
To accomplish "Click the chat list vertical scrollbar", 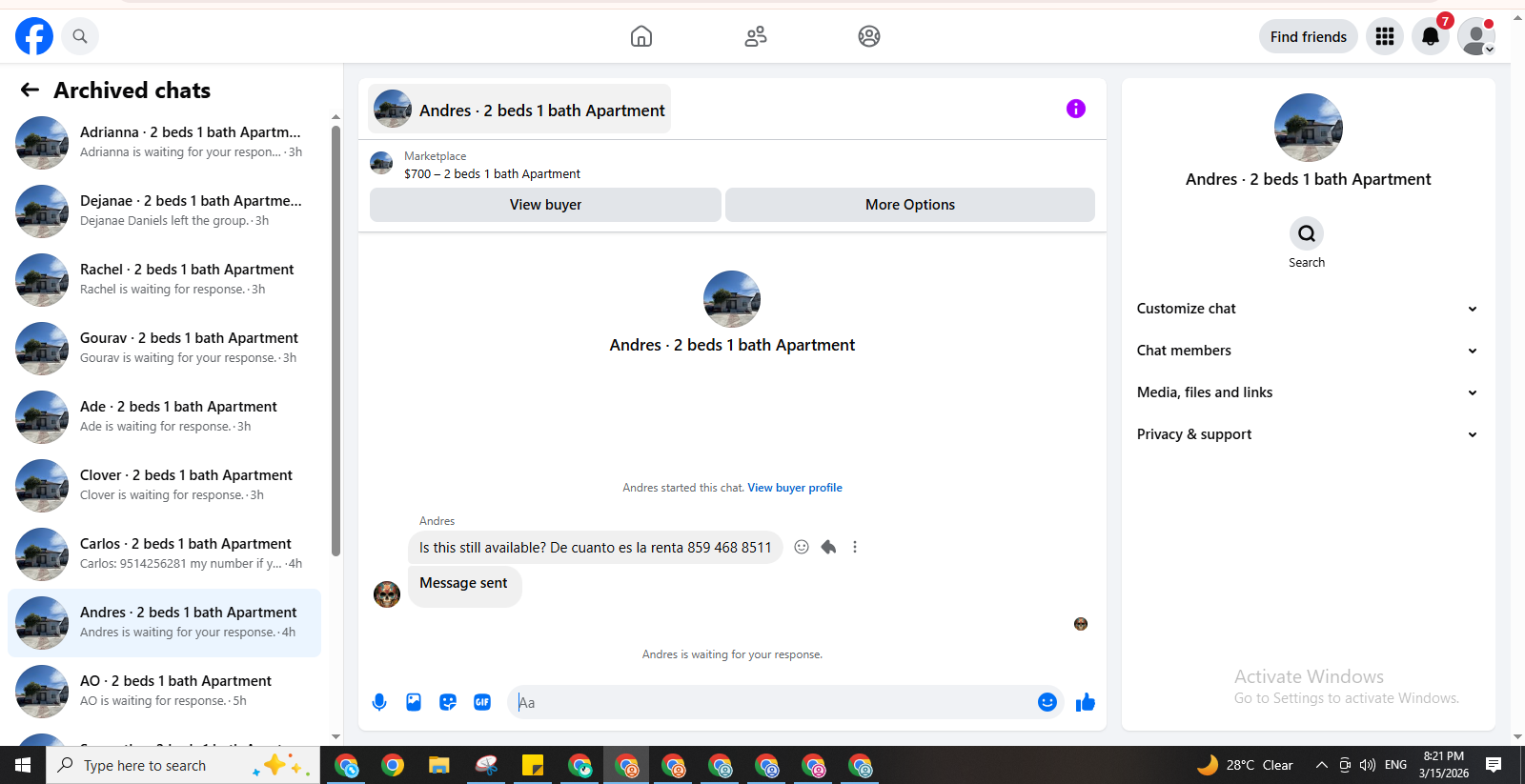I will [335, 340].
